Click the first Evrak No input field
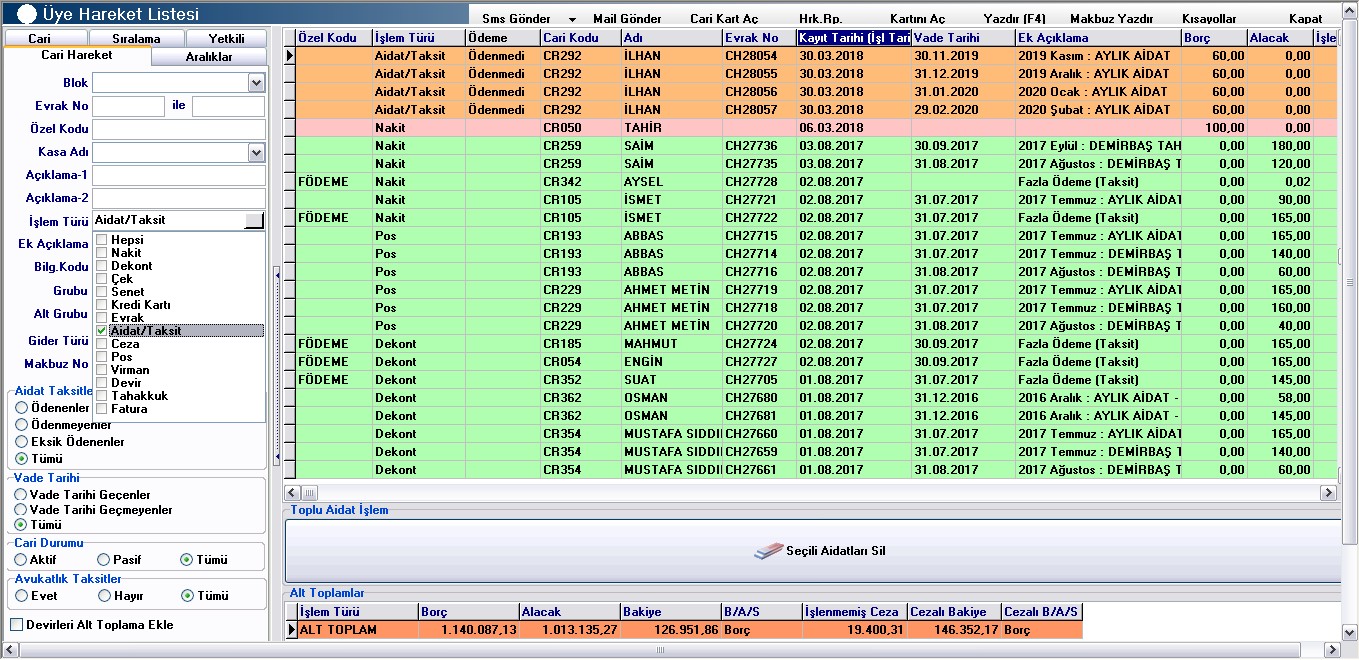This screenshot has height=660, width=1359. (128, 106)
